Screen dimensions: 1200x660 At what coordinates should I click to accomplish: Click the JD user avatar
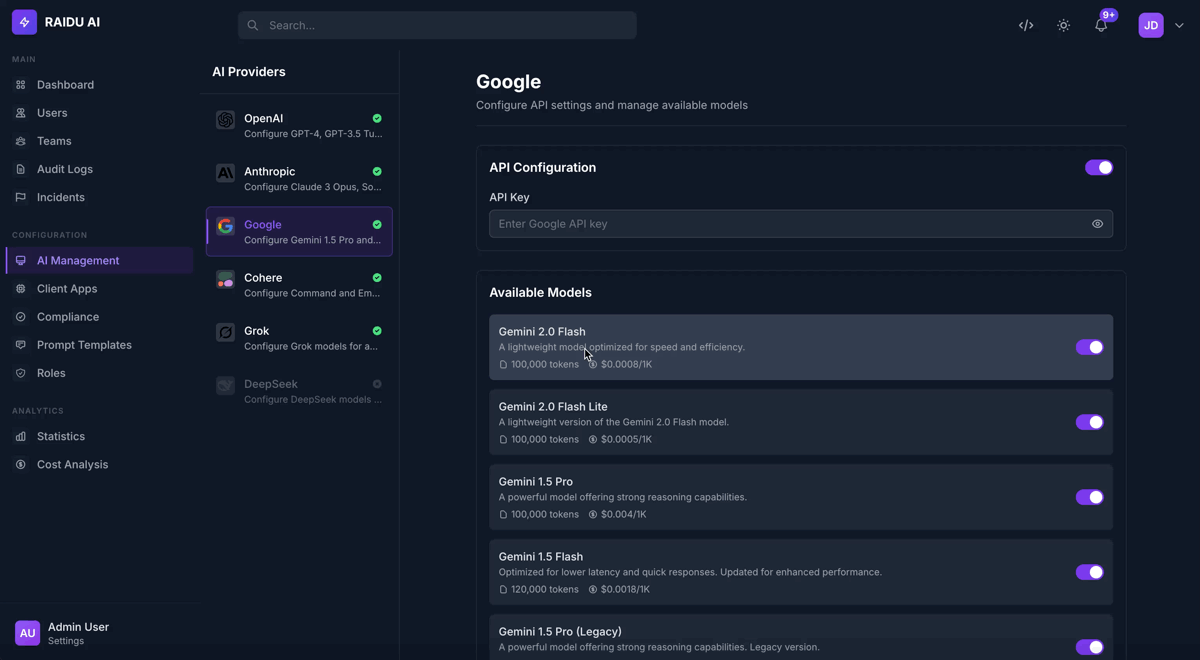tap(1151, 25)
